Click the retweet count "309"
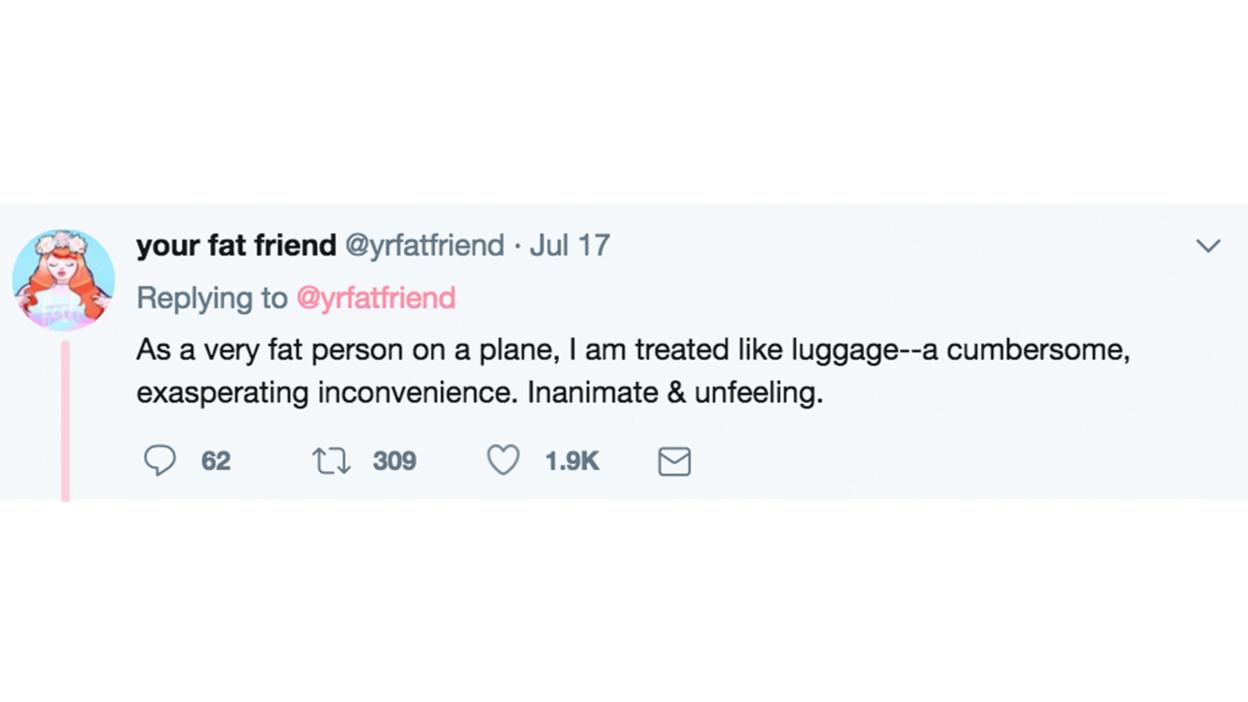The image size is (1248, 702). [394, 461]
